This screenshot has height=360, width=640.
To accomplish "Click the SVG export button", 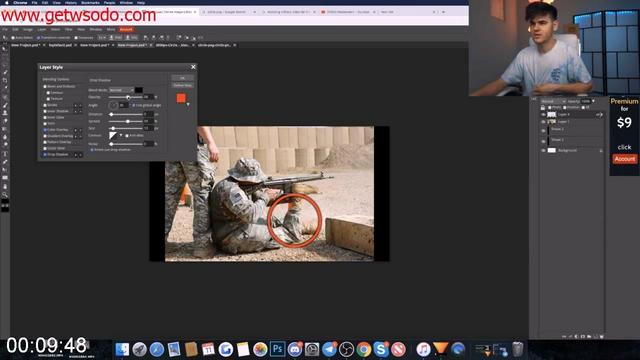I will (131, 38).
